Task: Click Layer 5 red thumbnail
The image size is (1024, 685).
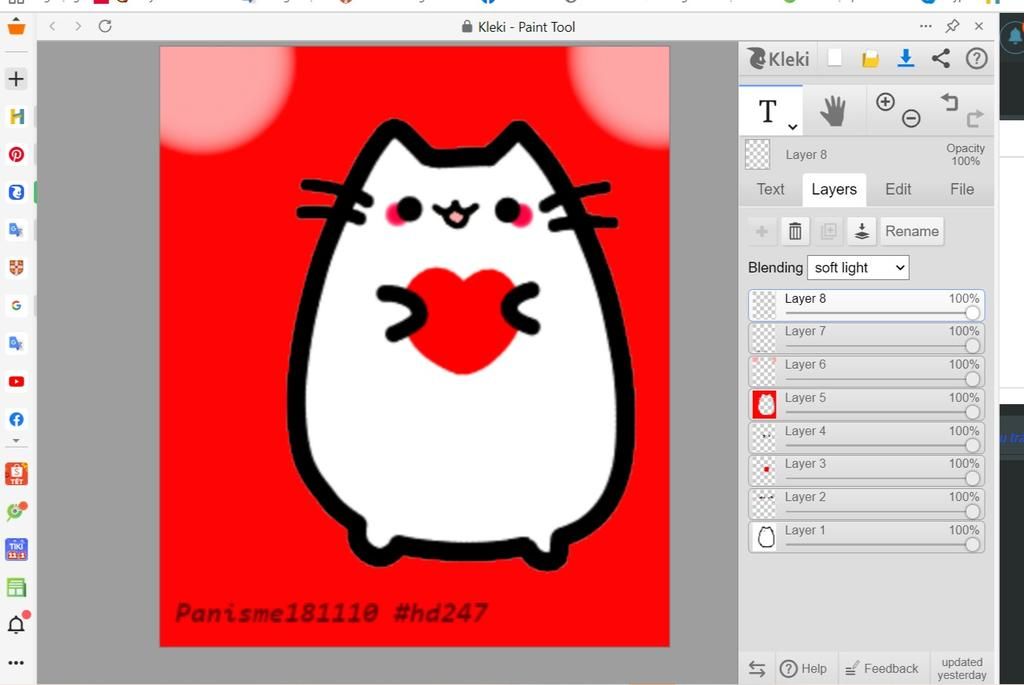Action: pyautogui.click(x=764, y=404)
